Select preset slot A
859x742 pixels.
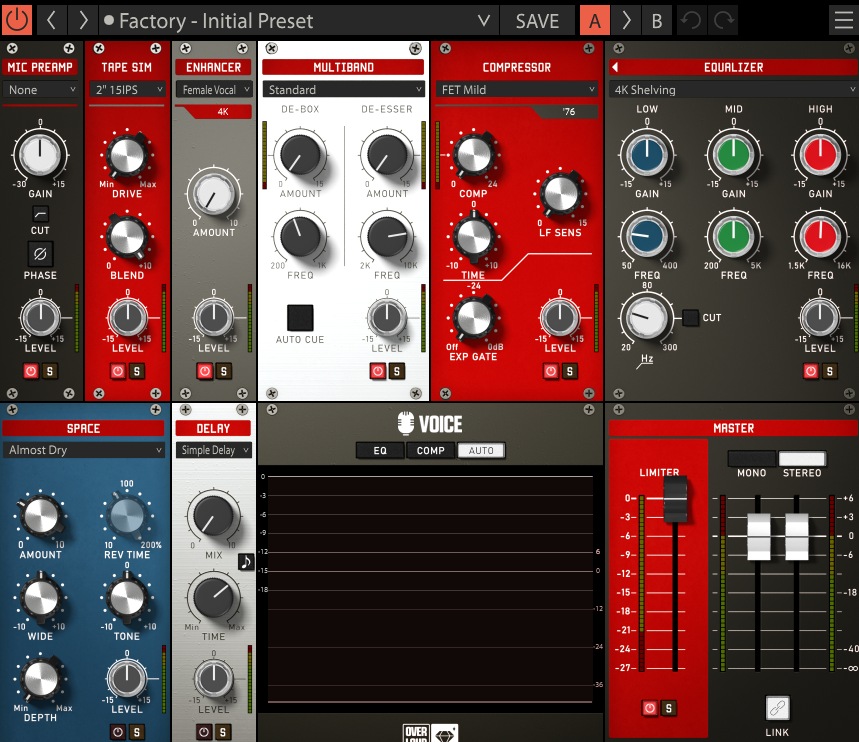pyautogui.click(x=595, y=20)
